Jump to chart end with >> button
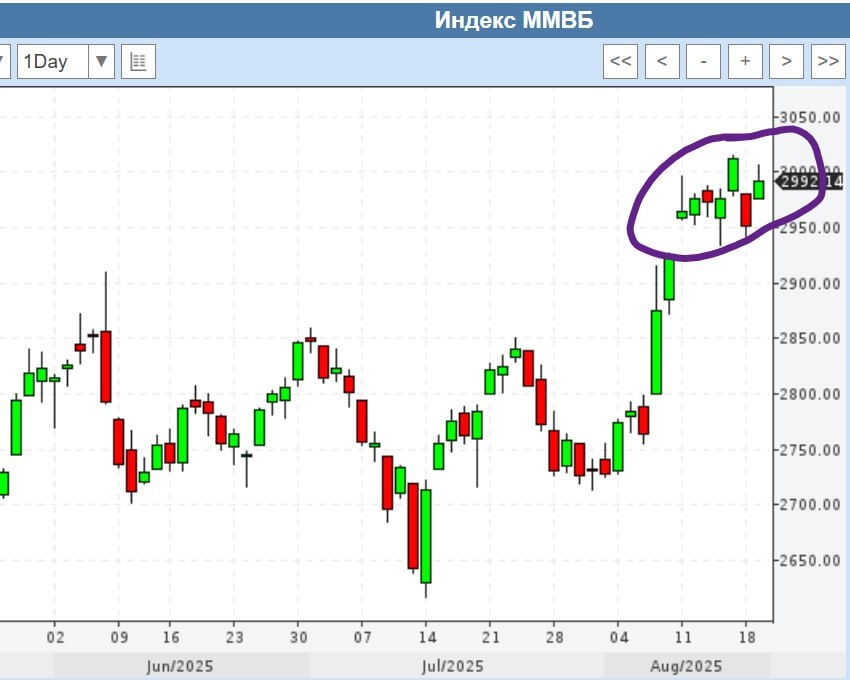The height and width of the screenshot is (680, 850). point(828,61)
